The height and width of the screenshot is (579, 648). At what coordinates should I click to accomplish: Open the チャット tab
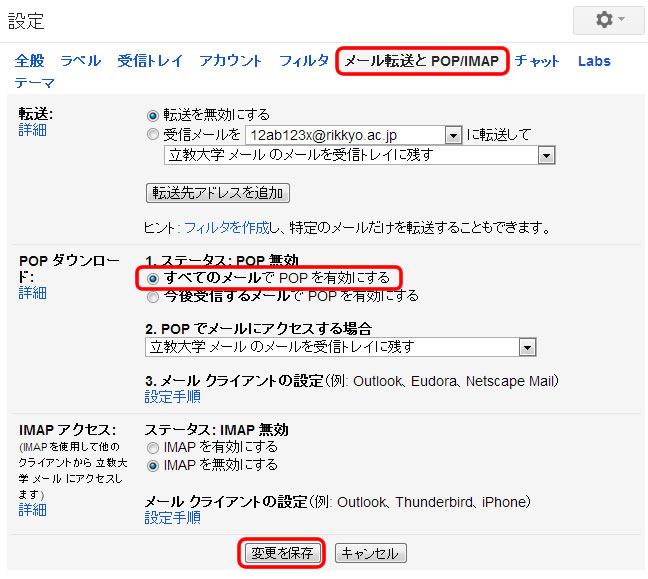point(536,61)
